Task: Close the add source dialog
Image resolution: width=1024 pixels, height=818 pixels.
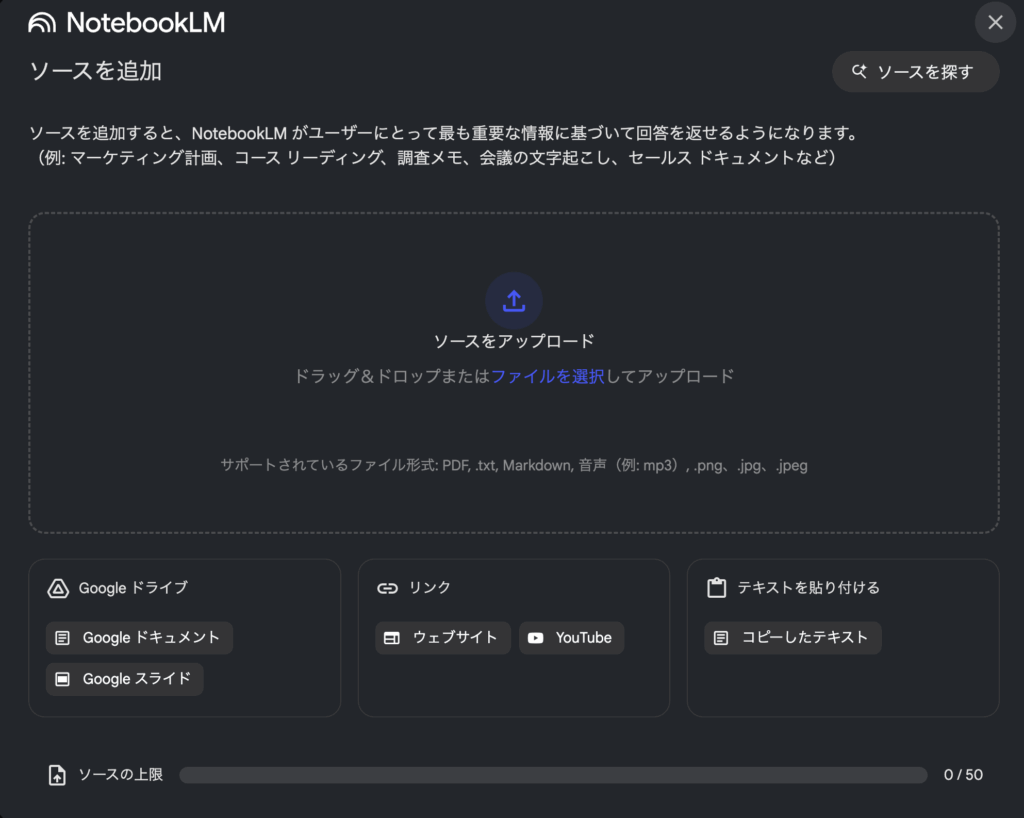Action: pos(995,22)
